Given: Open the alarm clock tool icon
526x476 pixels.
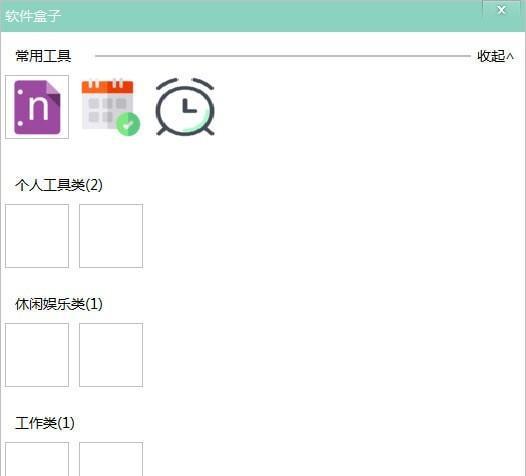Looking at the screenshot, I should click(185, 107).
